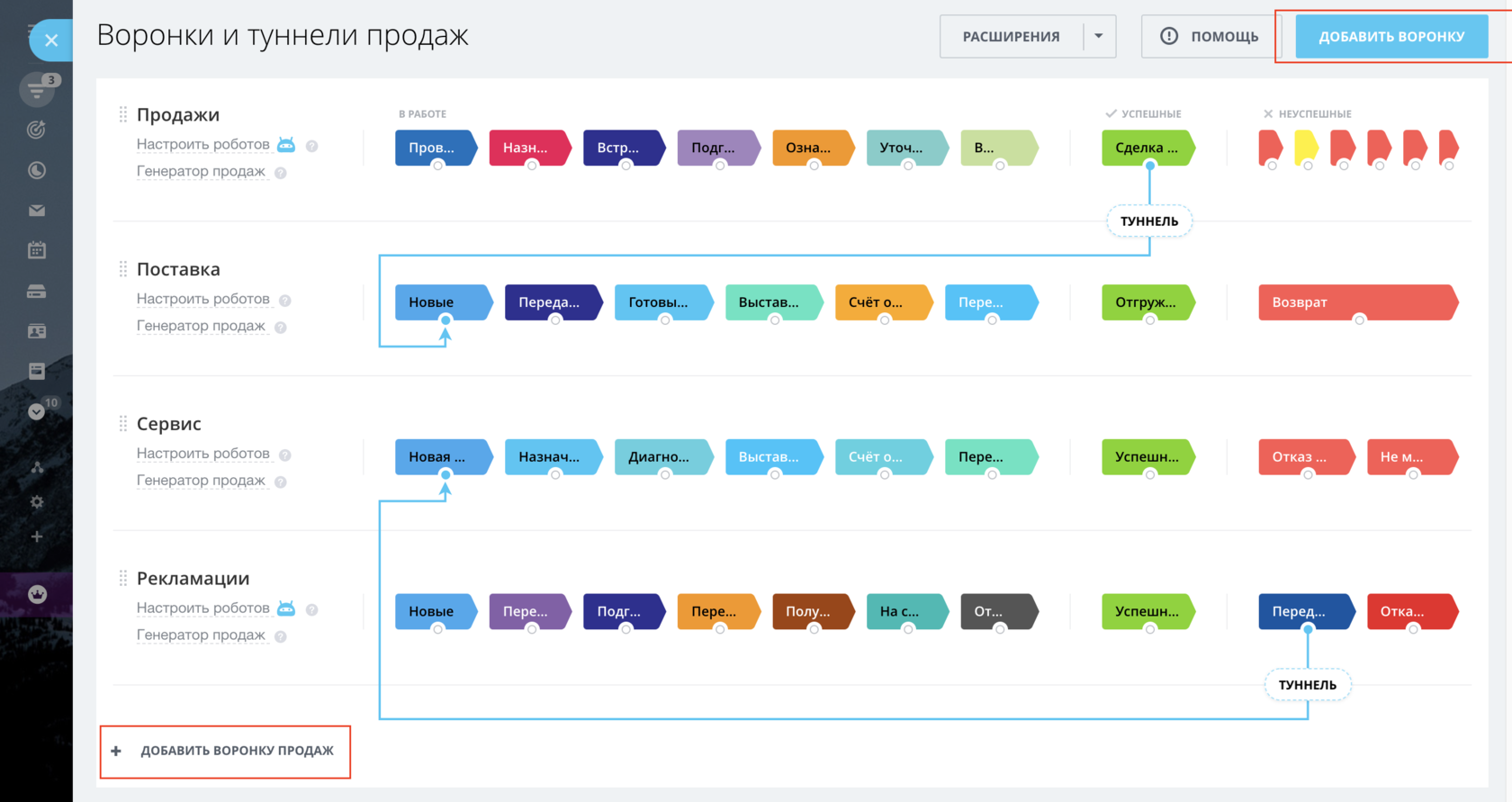The image size is (1512, 802).
Task: Open robots help icon in Рекламации row
Action: coord(311,609)
